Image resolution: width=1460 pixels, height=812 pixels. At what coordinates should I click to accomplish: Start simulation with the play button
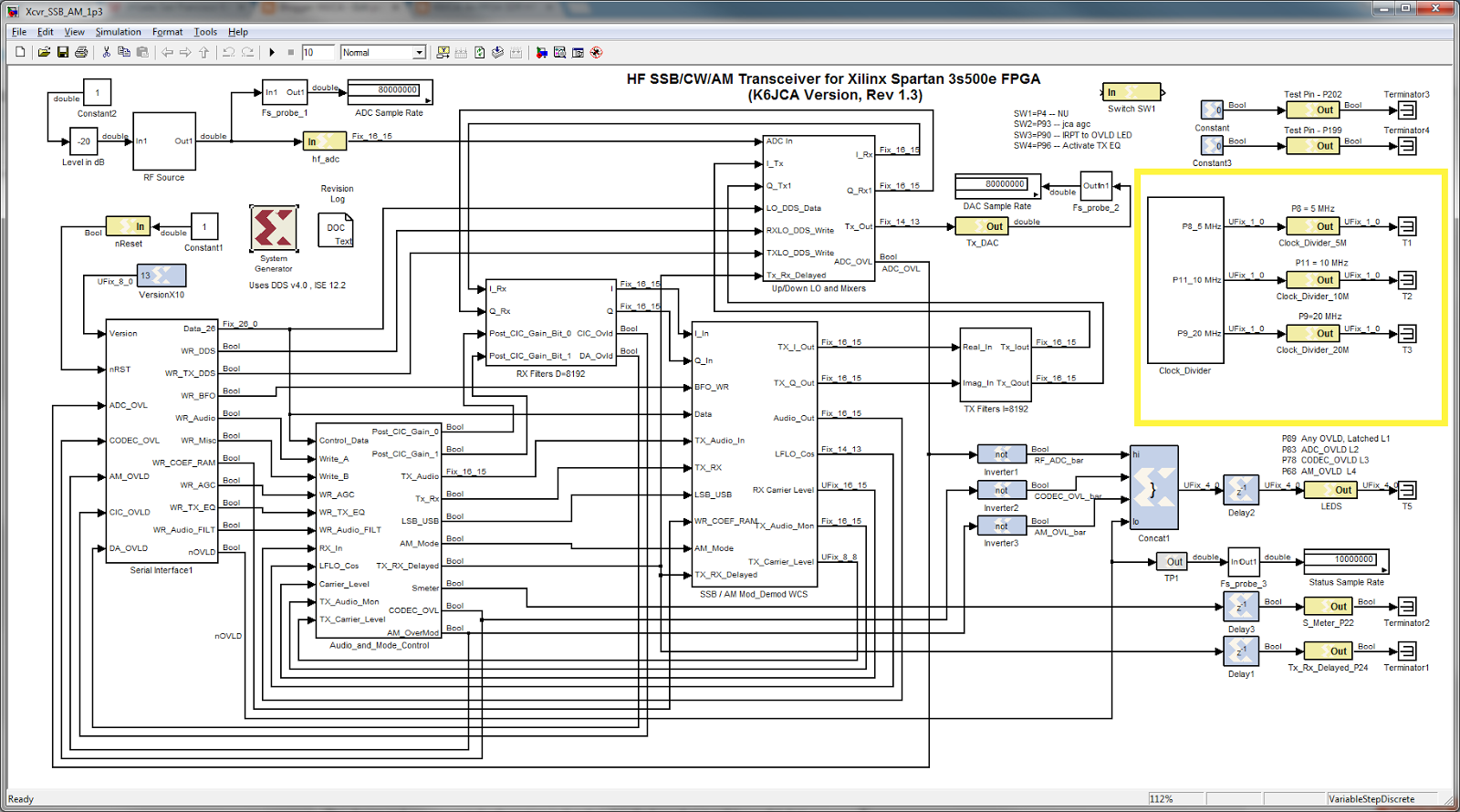272,52
